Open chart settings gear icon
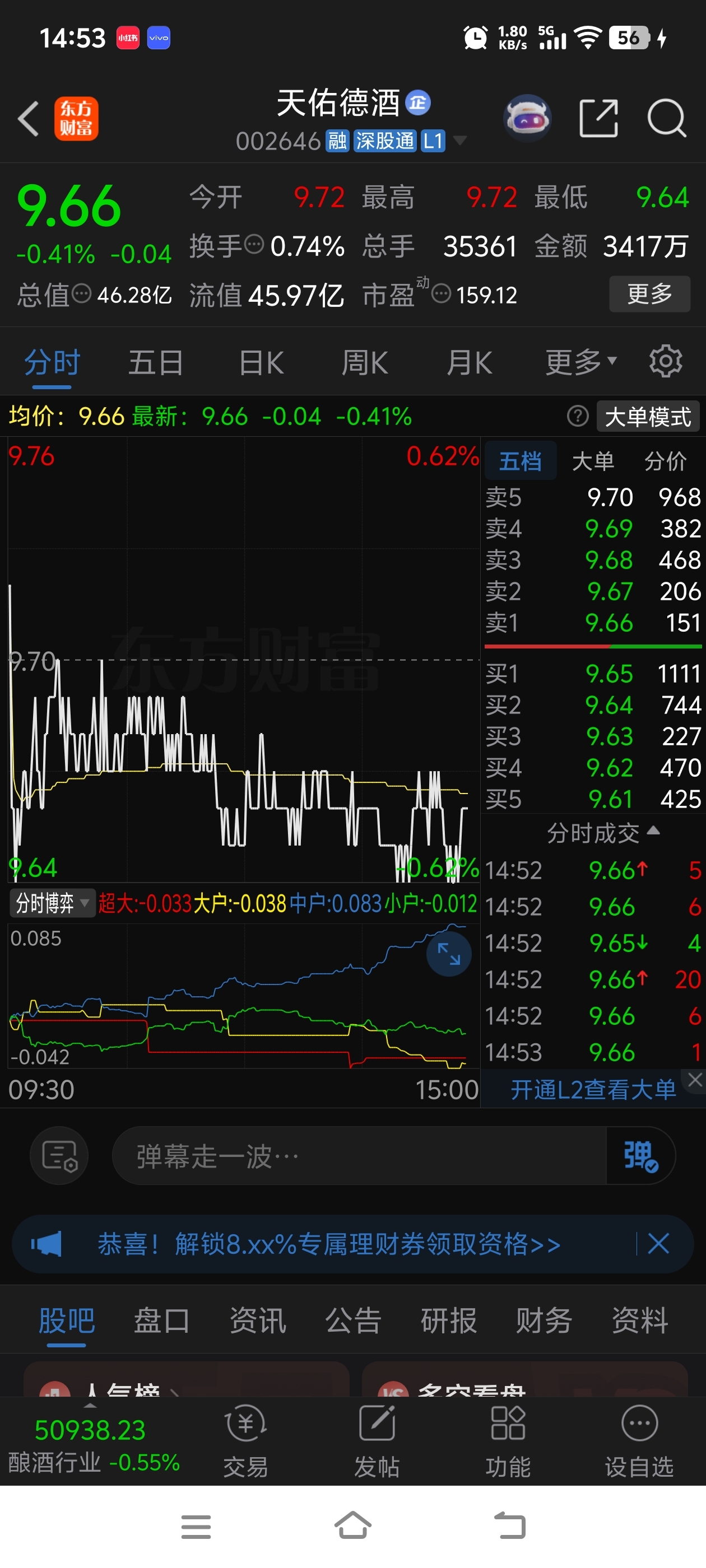This screenshot has width=706, height=1568. [x=665, y=362]
